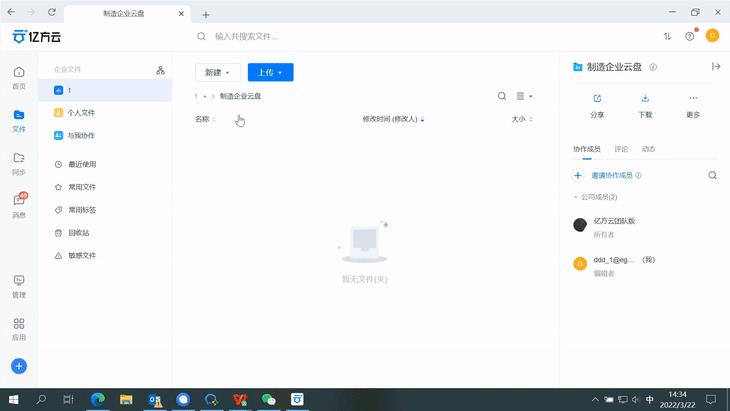730x411 pixels.
Task: Click the blue plus button at bottom left
Action: pyautogui.click(x=19, y=366)
